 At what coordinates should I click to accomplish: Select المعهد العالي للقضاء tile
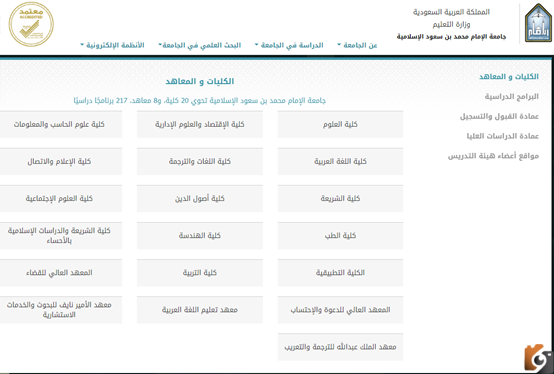pyautogui.click(x=60, y=273)
